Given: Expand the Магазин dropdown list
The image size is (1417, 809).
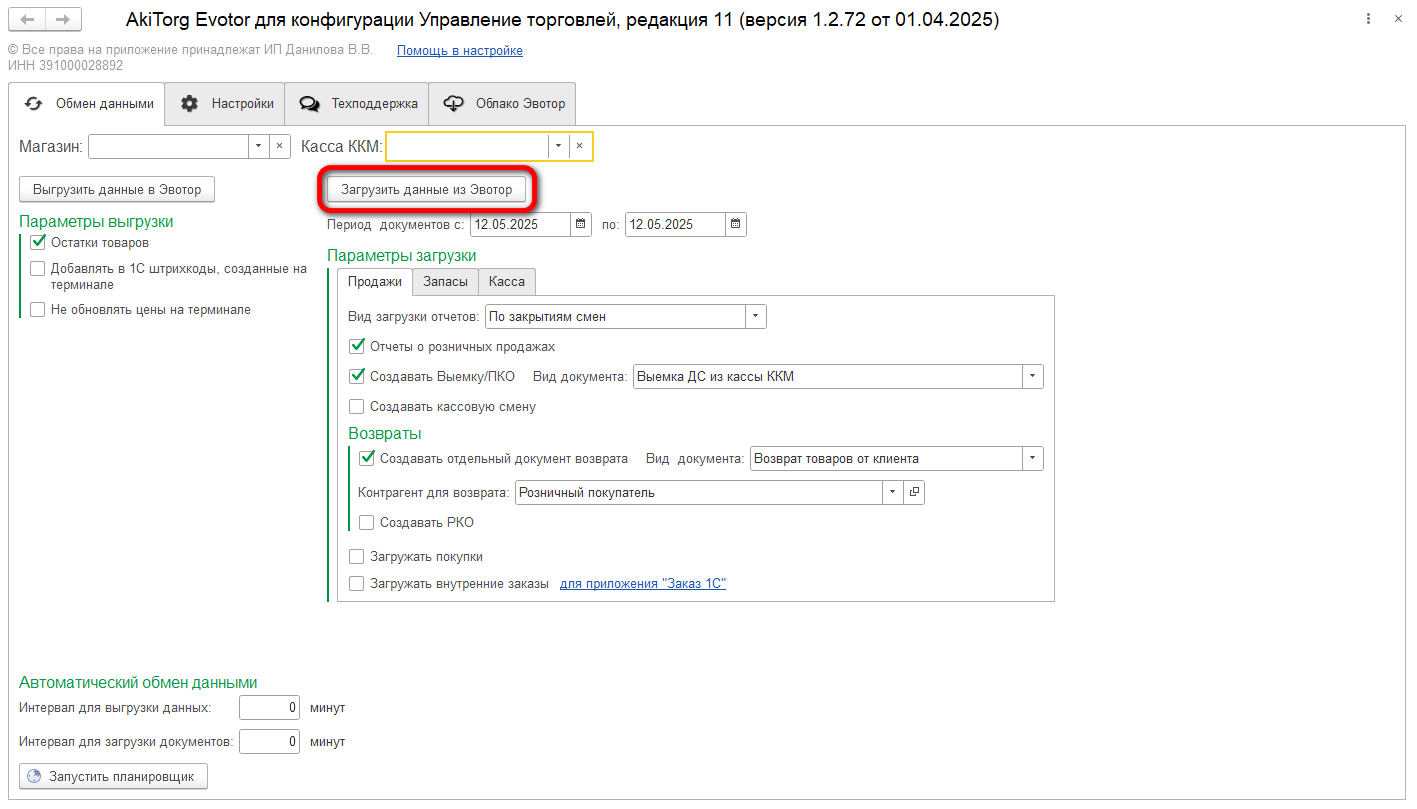Looking at the screenshot, I should (x=259, y=146).
